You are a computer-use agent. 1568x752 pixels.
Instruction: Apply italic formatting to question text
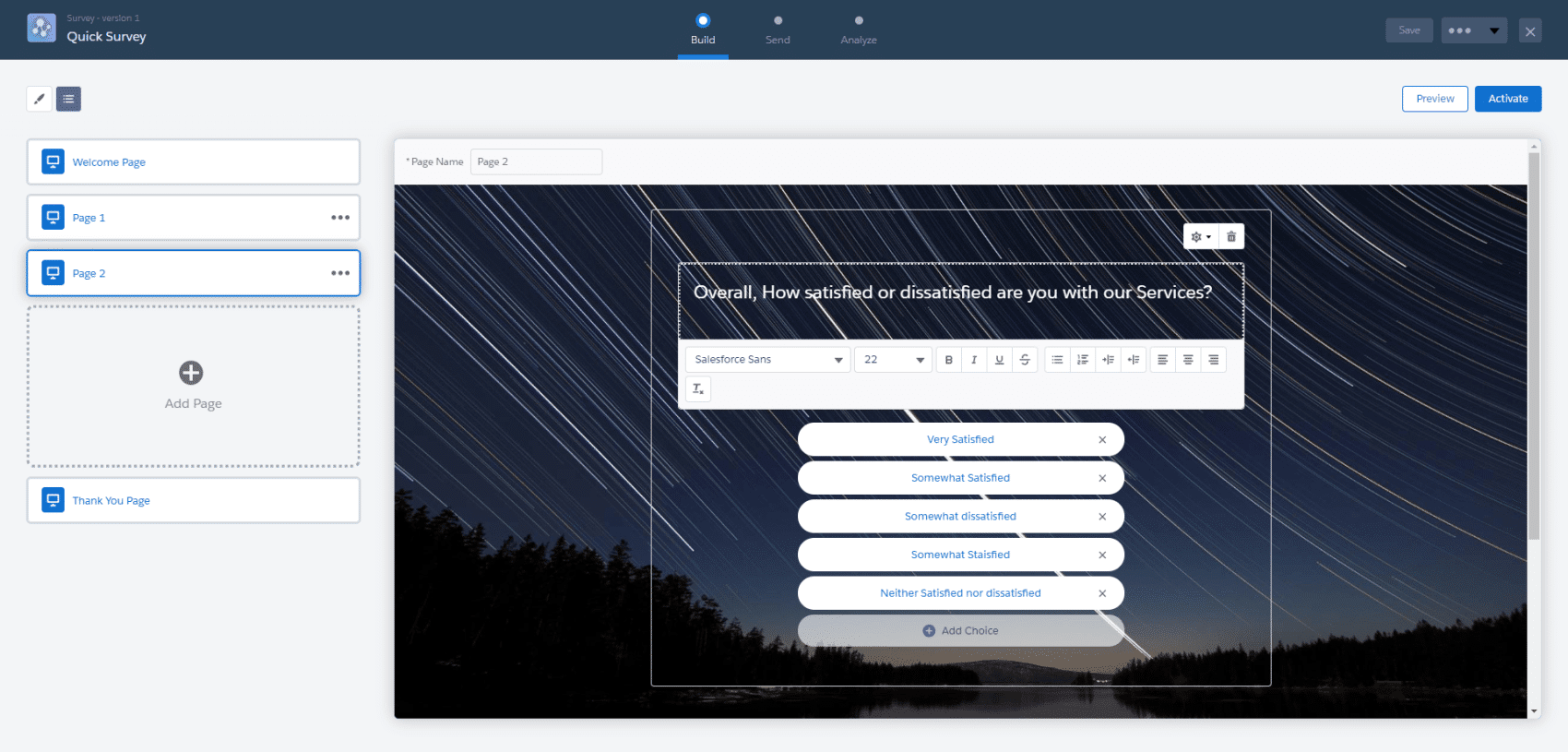tap(974, 360)
